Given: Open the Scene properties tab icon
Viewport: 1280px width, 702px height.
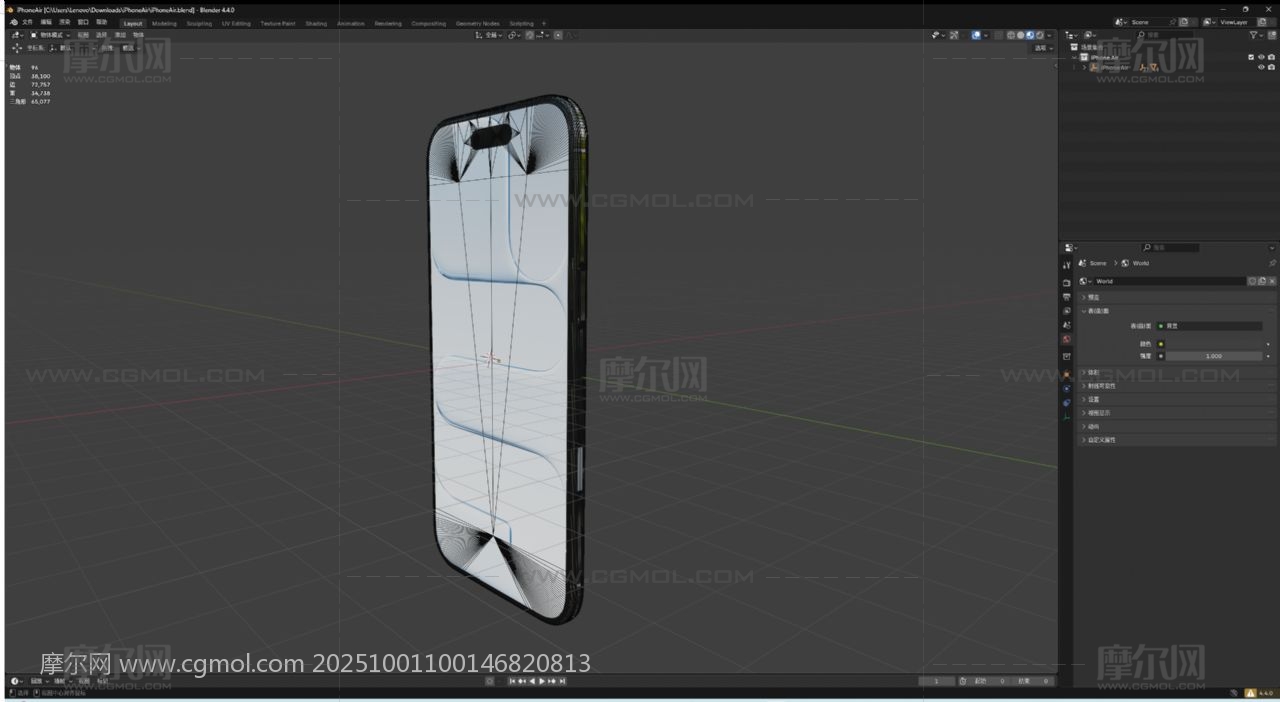Looking at the screenshot, I should click(1066, 325).
